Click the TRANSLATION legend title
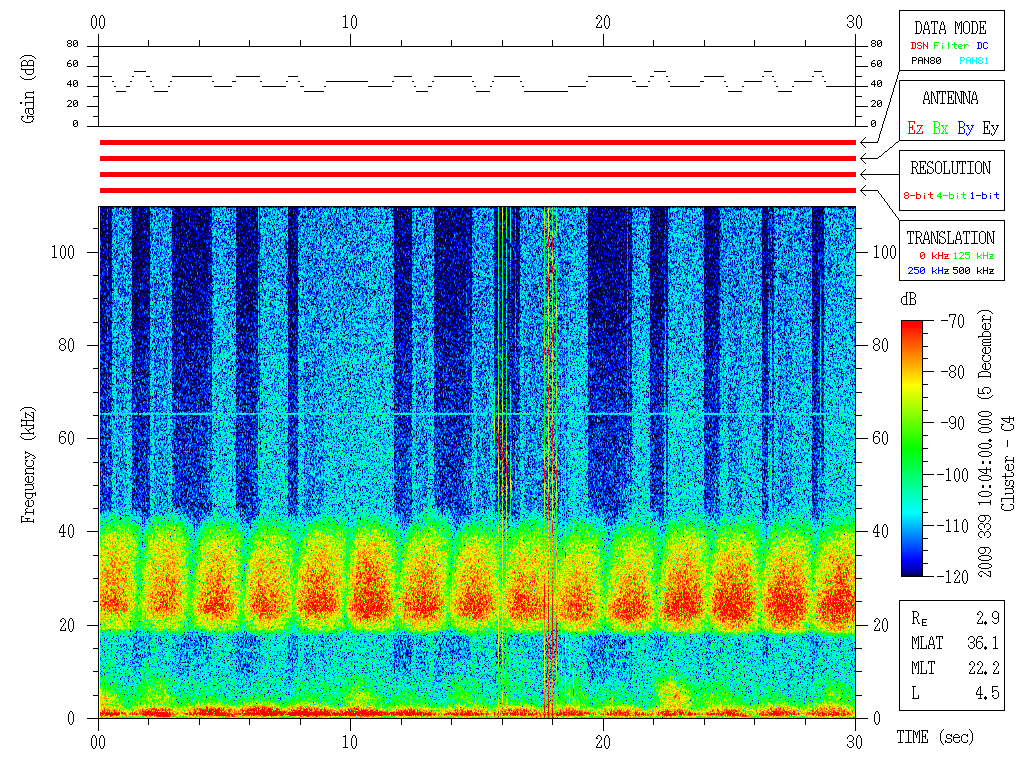The image size is (1024, 768). 950,238
